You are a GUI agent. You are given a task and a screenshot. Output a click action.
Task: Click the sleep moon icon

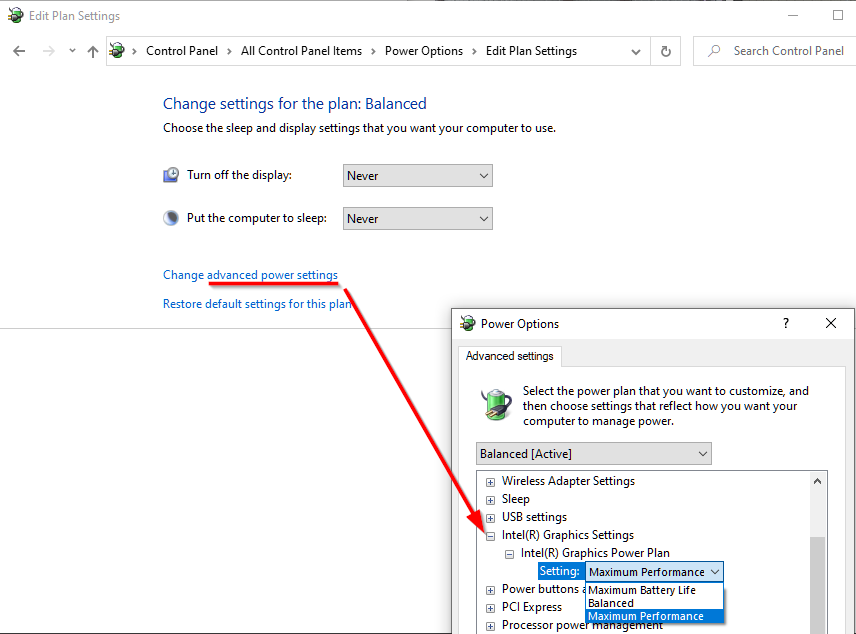(x=171, y=218)
